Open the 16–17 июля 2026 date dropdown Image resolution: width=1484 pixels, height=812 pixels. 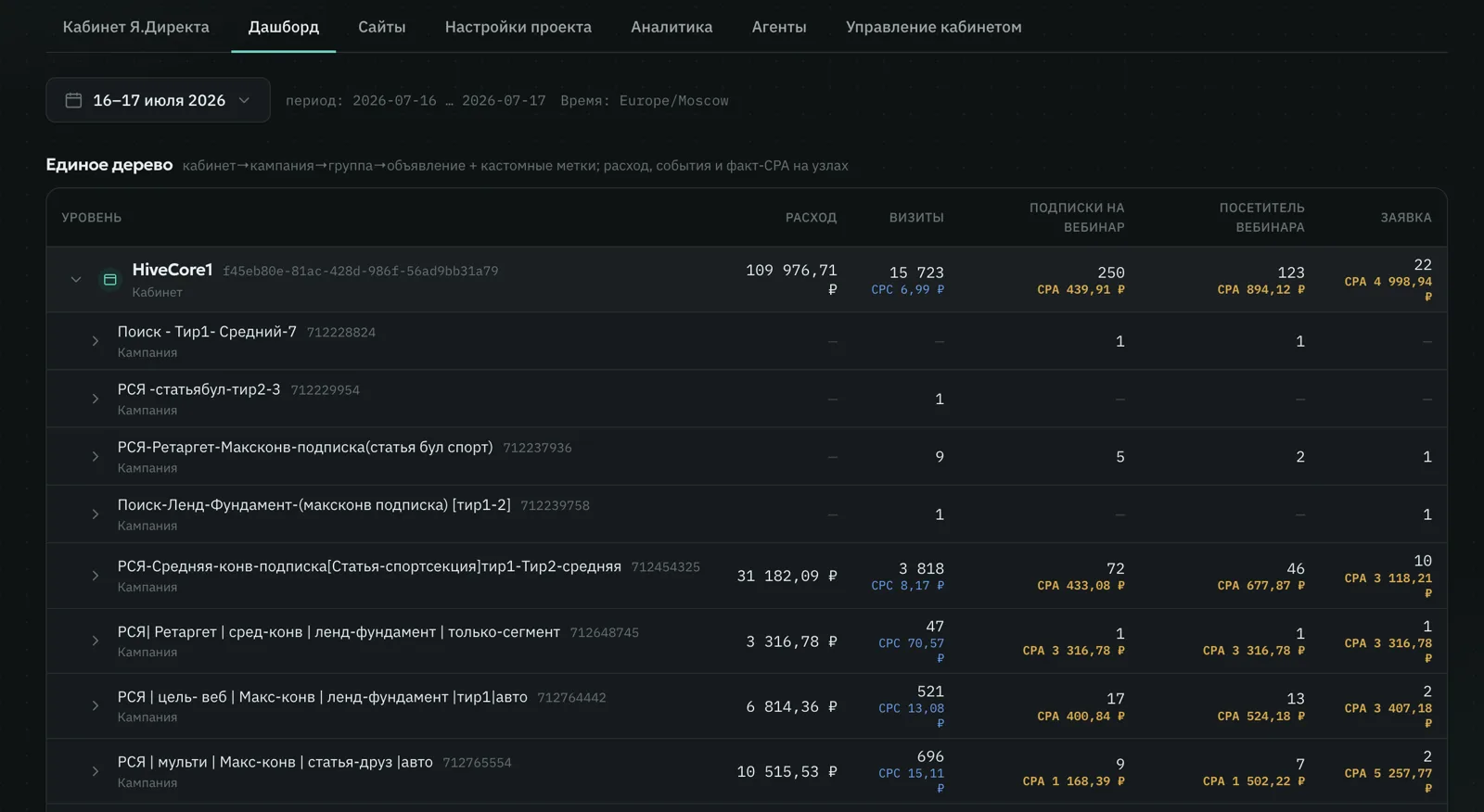pos(158,100)
